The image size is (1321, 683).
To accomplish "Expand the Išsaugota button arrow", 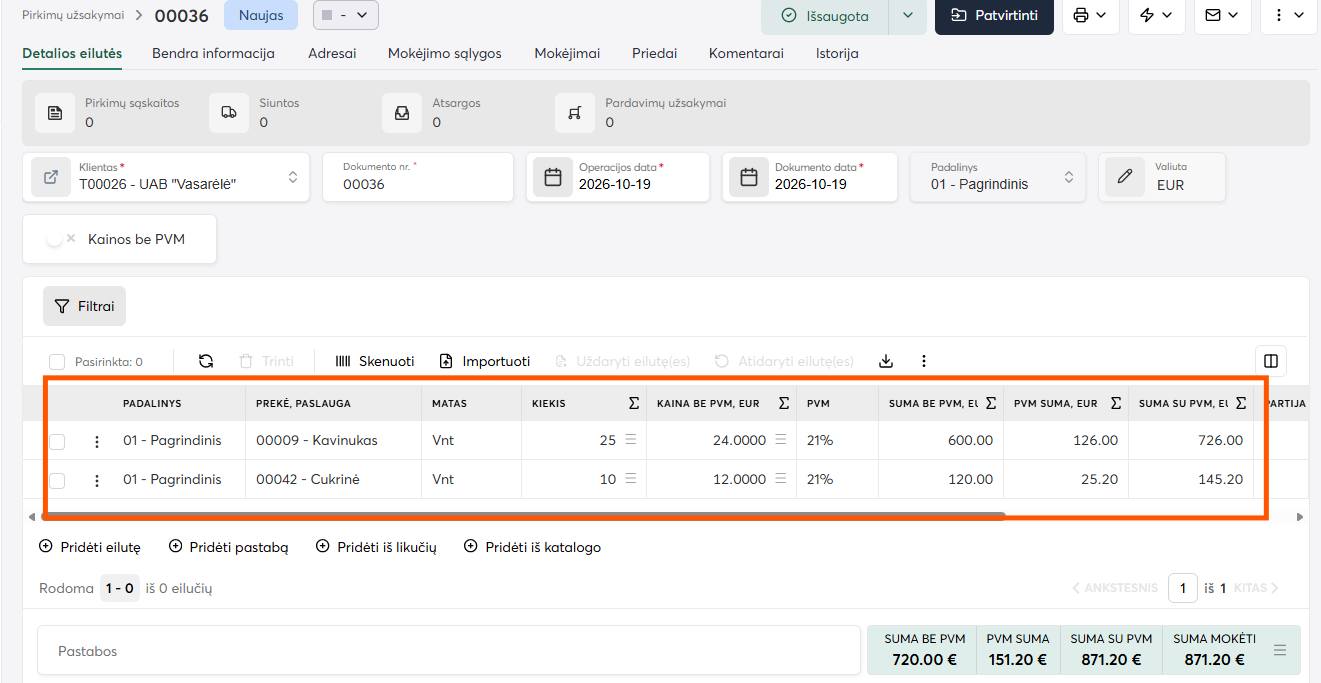I will pos(908,15).
